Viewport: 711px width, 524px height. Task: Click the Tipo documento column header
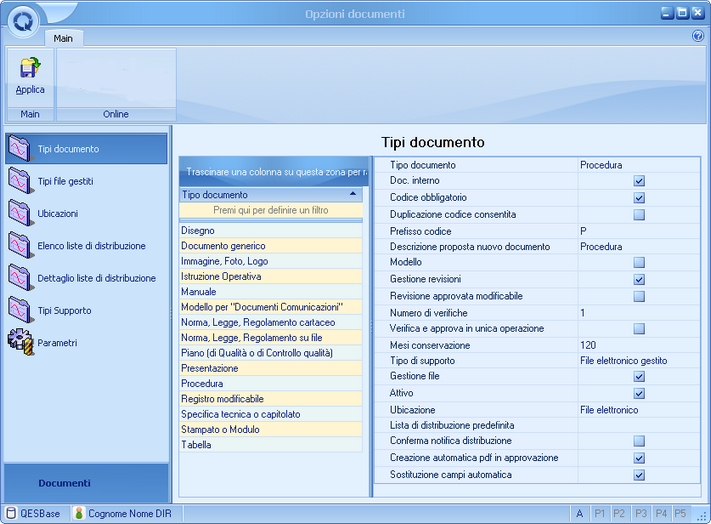(271, 194)
